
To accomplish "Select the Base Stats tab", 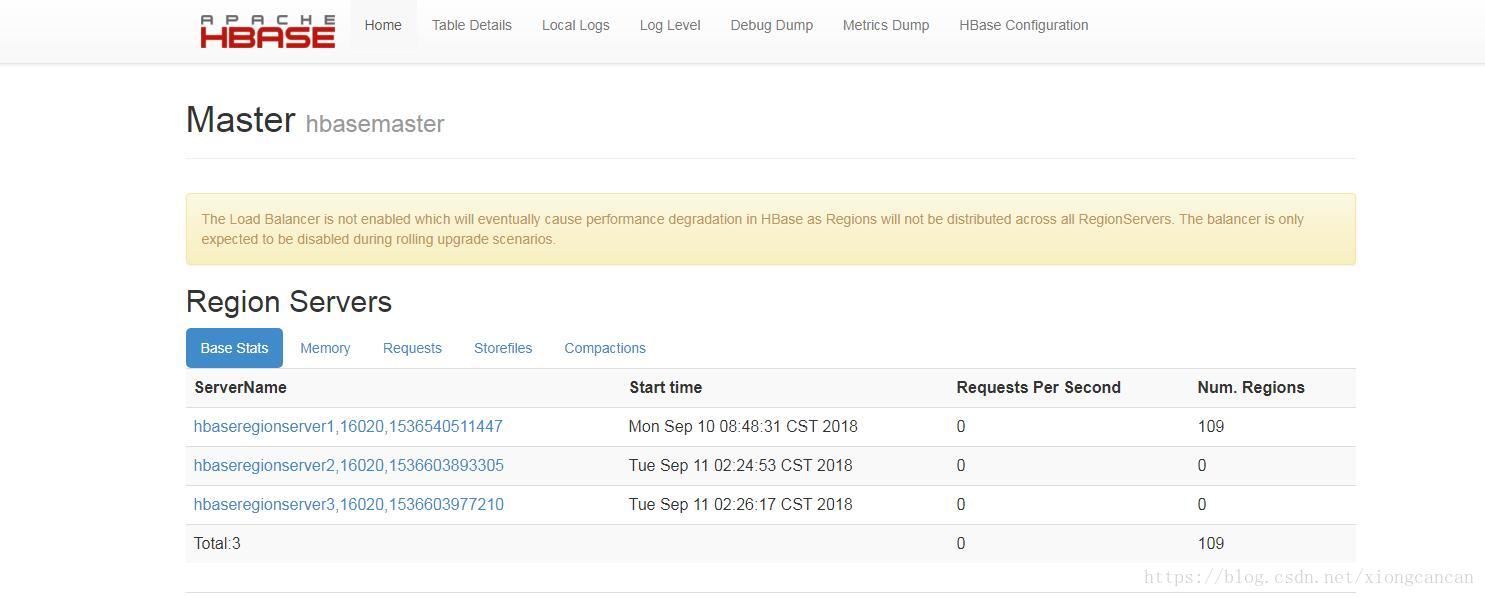I will click(234, 348).
